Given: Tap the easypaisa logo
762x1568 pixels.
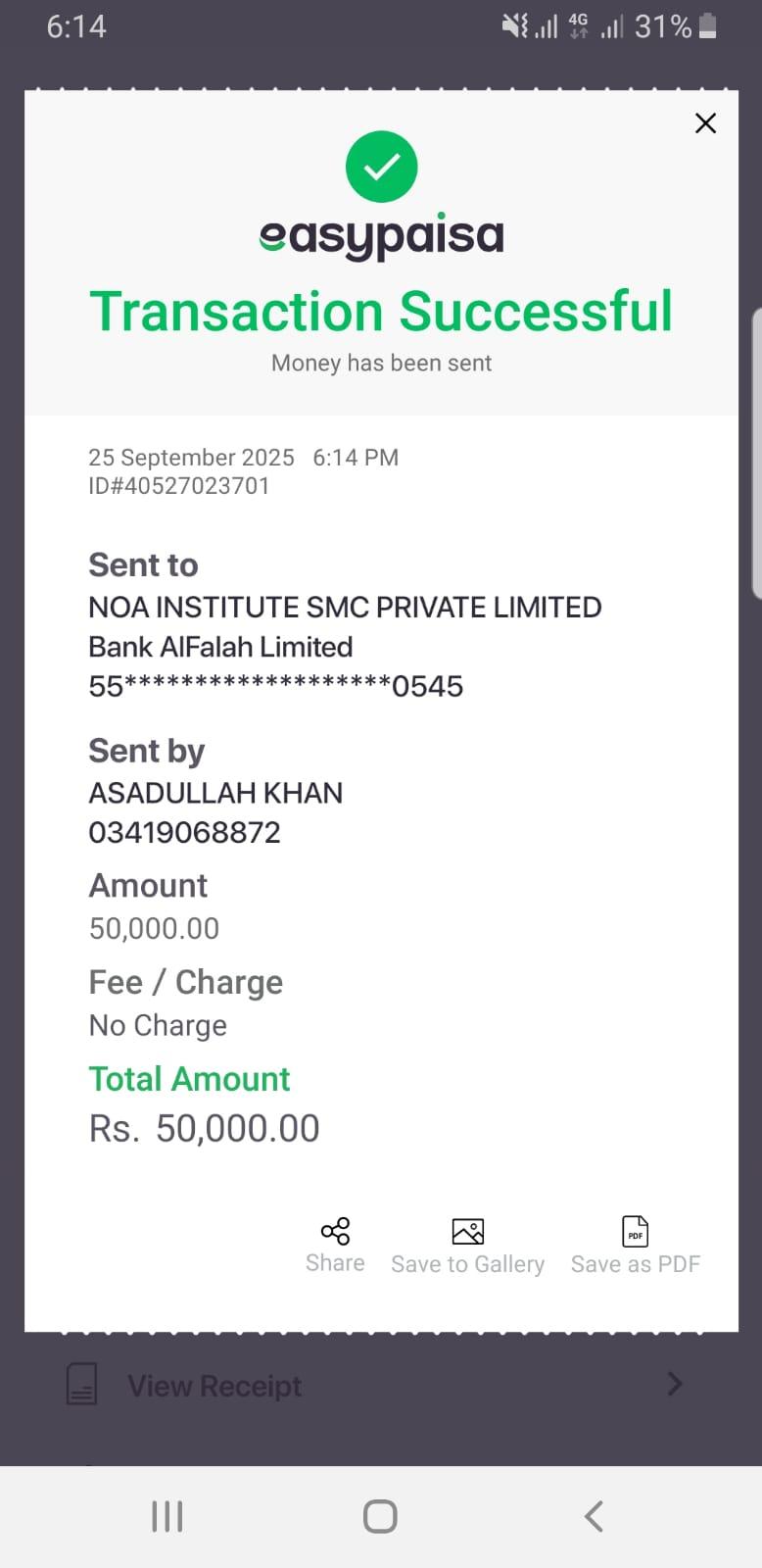Looking at the screenshot, I should 382,236.
